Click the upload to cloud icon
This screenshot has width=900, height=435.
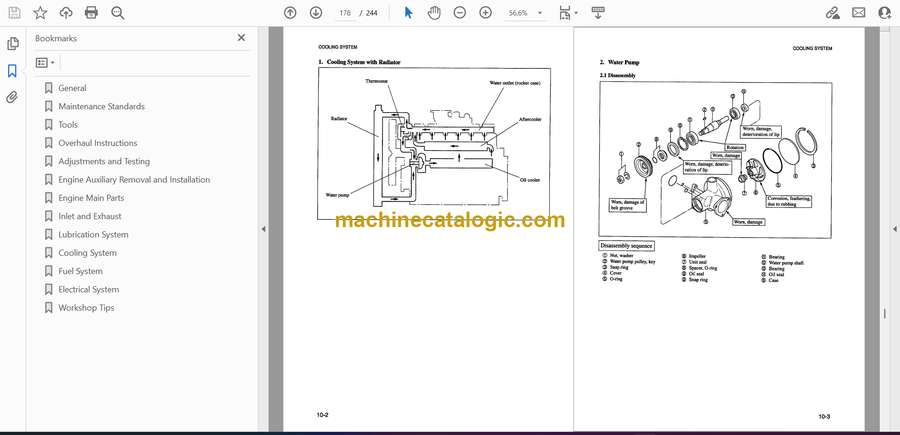coord(66,13)
